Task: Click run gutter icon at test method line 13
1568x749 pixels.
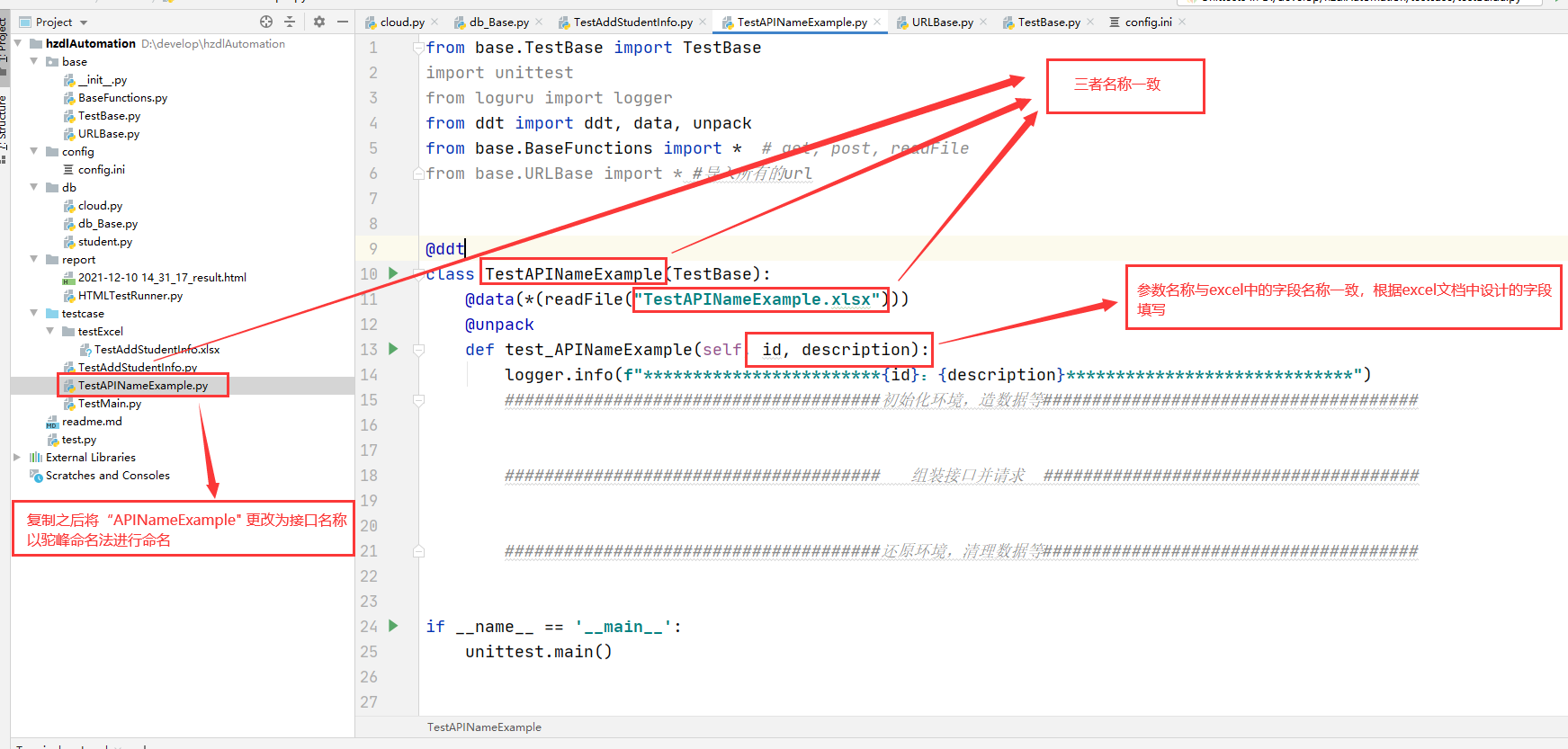Action: [393, 349]
